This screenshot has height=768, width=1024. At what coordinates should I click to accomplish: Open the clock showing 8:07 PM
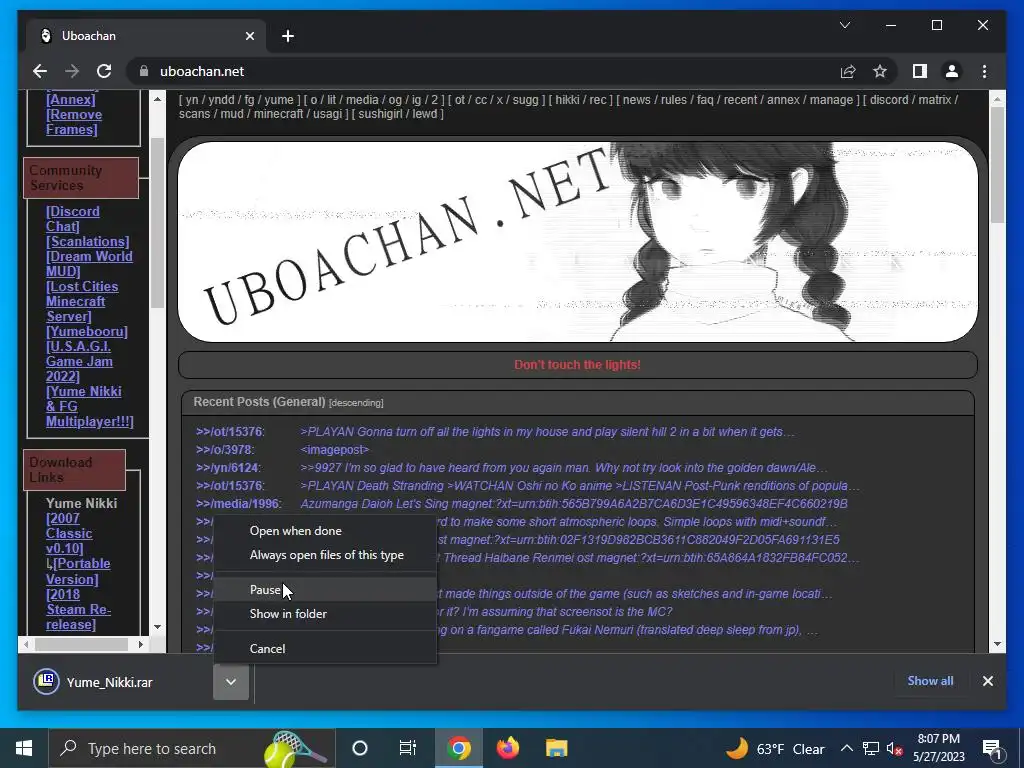click(x=938, y=748)
